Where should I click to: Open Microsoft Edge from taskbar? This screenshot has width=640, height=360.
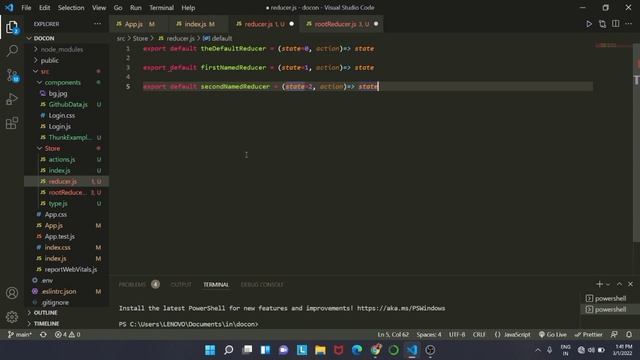tap(357, 350)
